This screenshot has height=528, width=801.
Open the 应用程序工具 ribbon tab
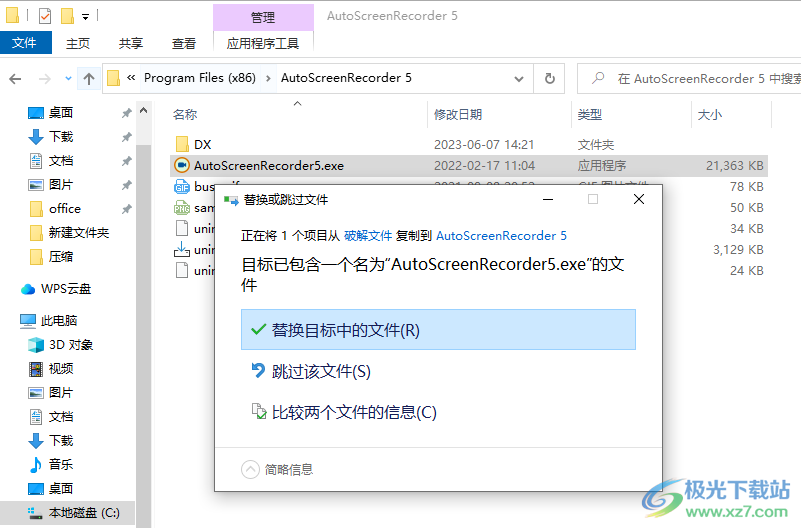pos(263,43)
